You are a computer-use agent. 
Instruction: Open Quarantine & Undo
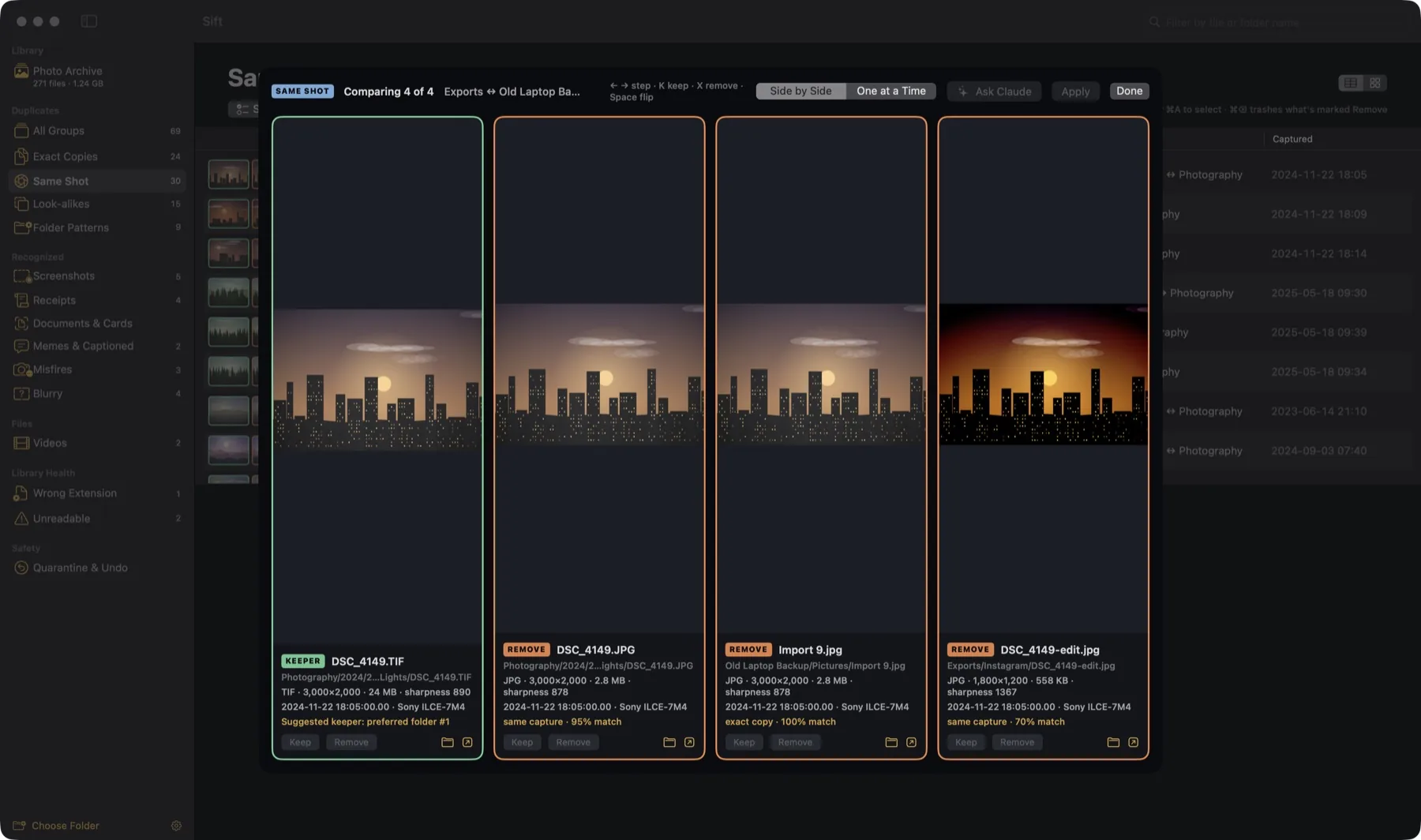coord(97,568)
